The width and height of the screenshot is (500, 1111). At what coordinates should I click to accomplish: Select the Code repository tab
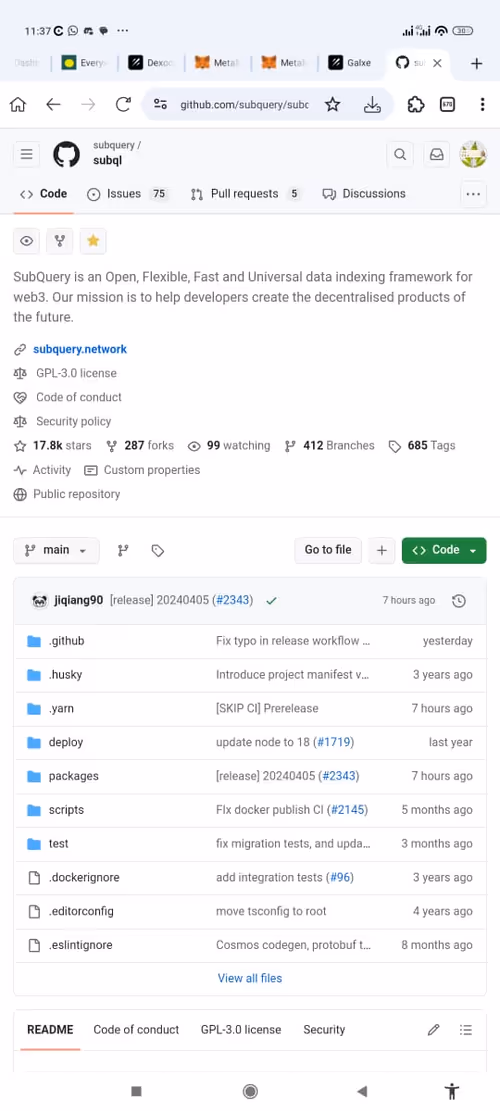[x=43, y=194]
